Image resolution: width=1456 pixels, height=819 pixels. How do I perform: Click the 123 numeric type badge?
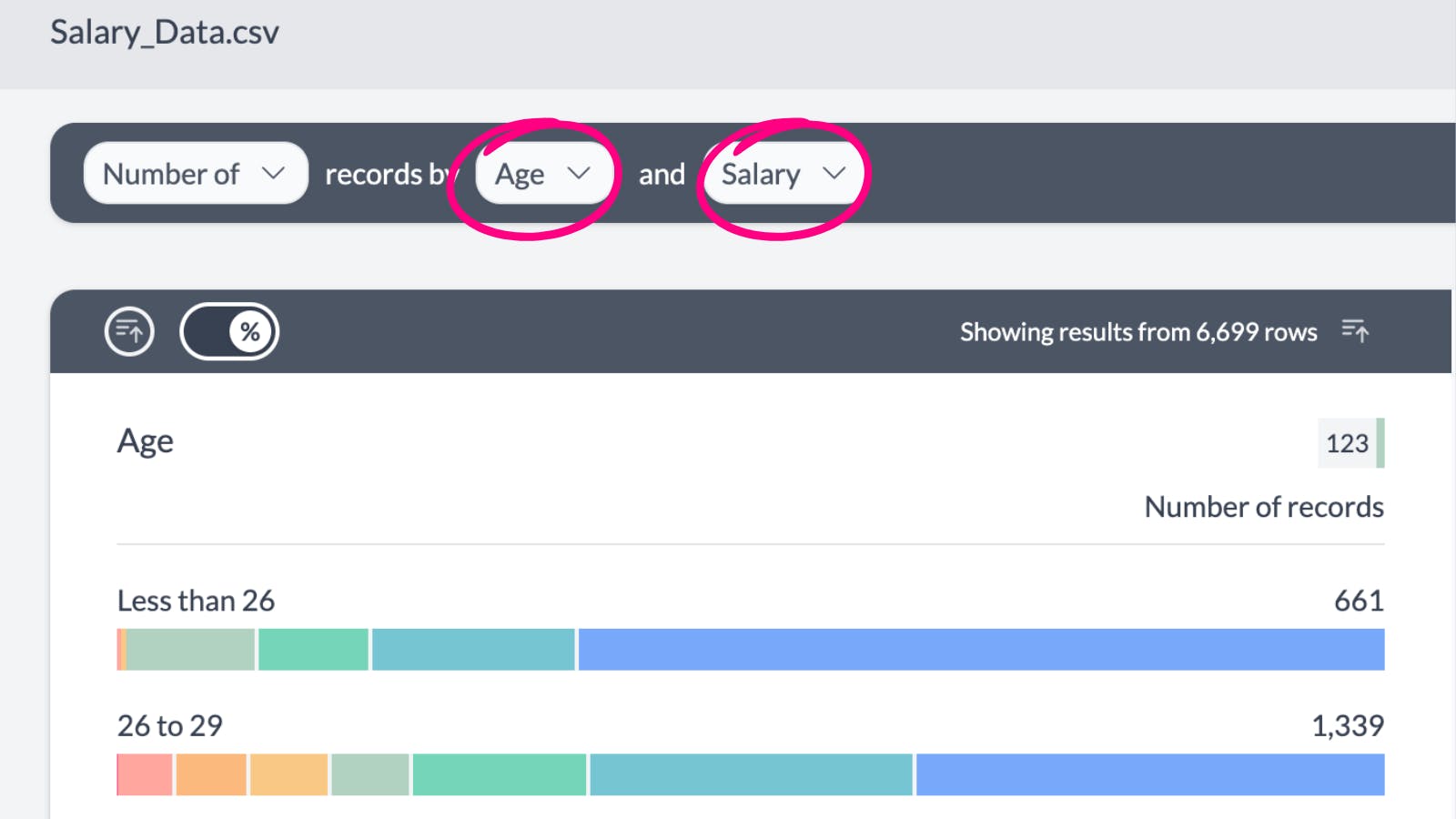point(1348,443)
